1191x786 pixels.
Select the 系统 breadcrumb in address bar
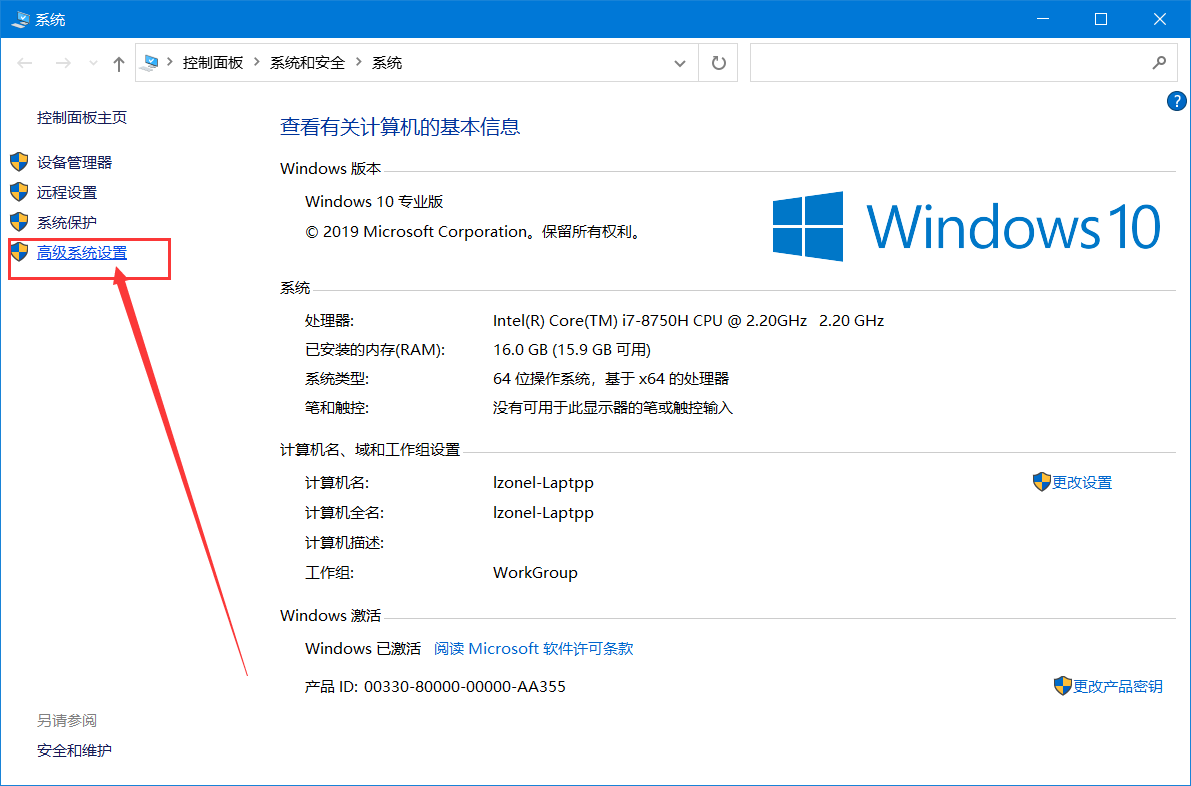coord(387,63)
